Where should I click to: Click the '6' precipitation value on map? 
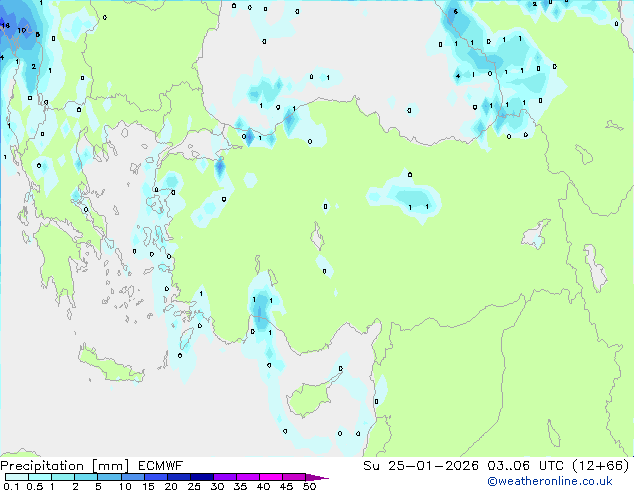456,12
